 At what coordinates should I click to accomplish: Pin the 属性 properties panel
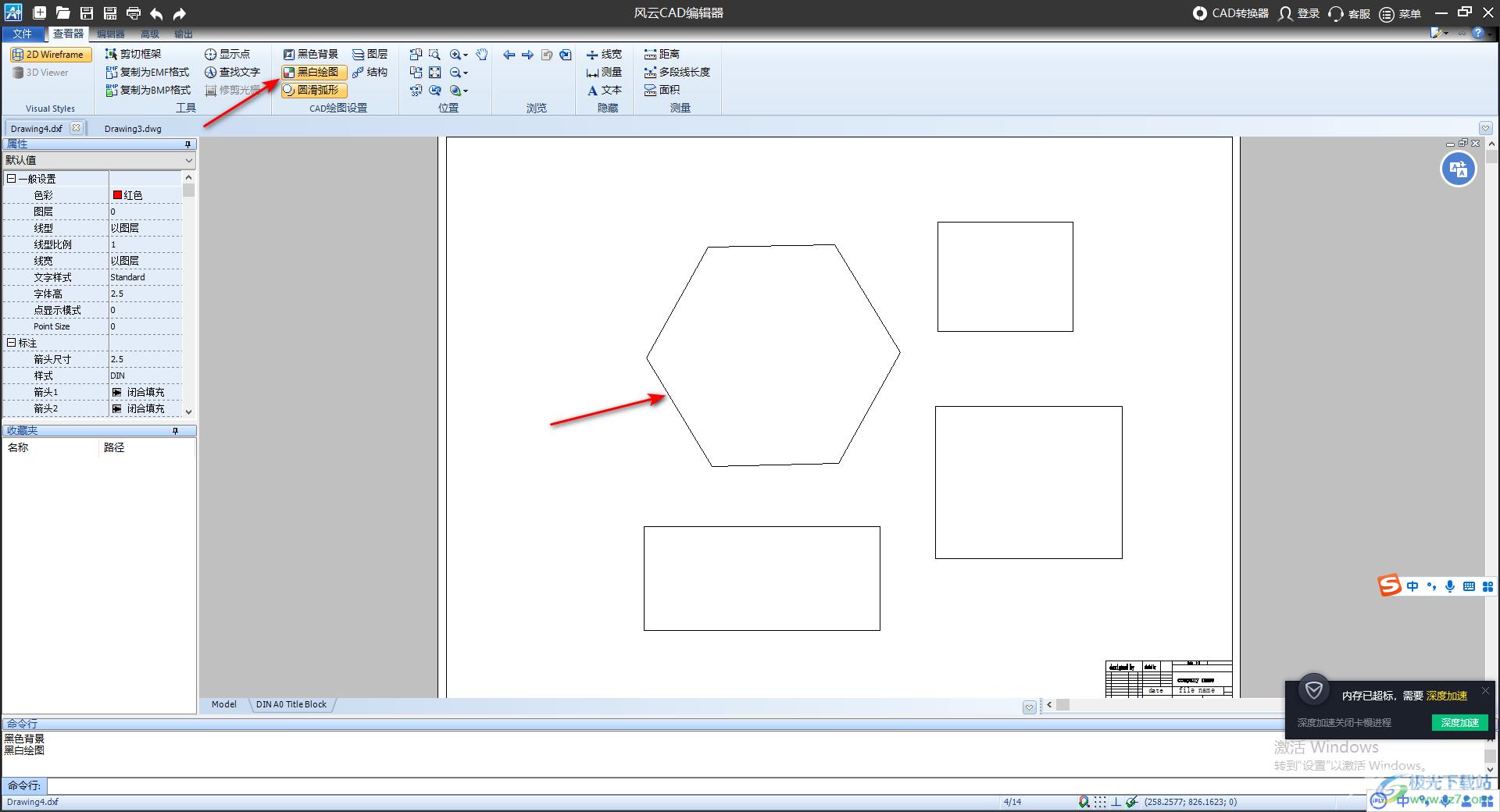187,144
